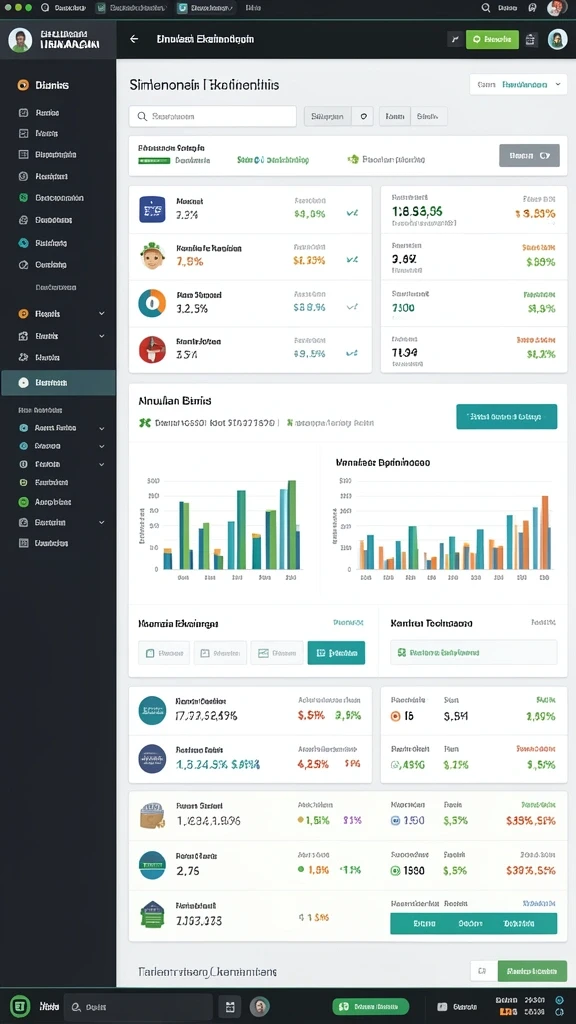Toggle the checkmark in the first list row
This screenshot has width=576, height=1024.
point(352,213)
